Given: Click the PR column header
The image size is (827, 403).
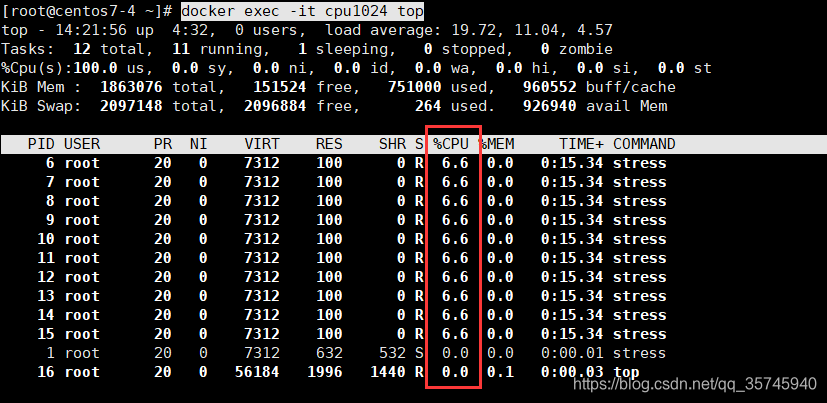Looking at the screenshot, I should [x=163, y=144].
